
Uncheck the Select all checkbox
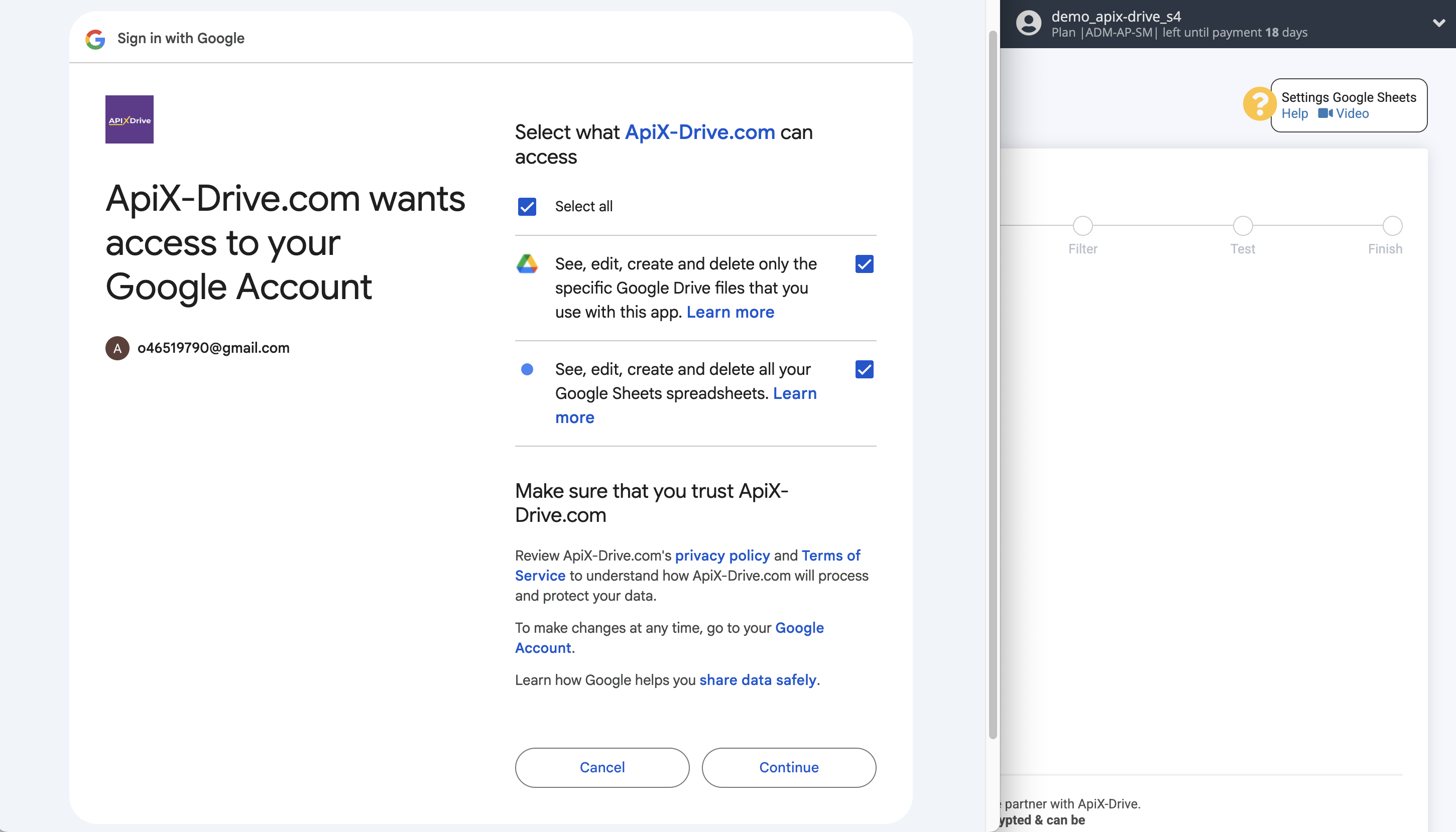pyautogui.click(x=526, y=206)
